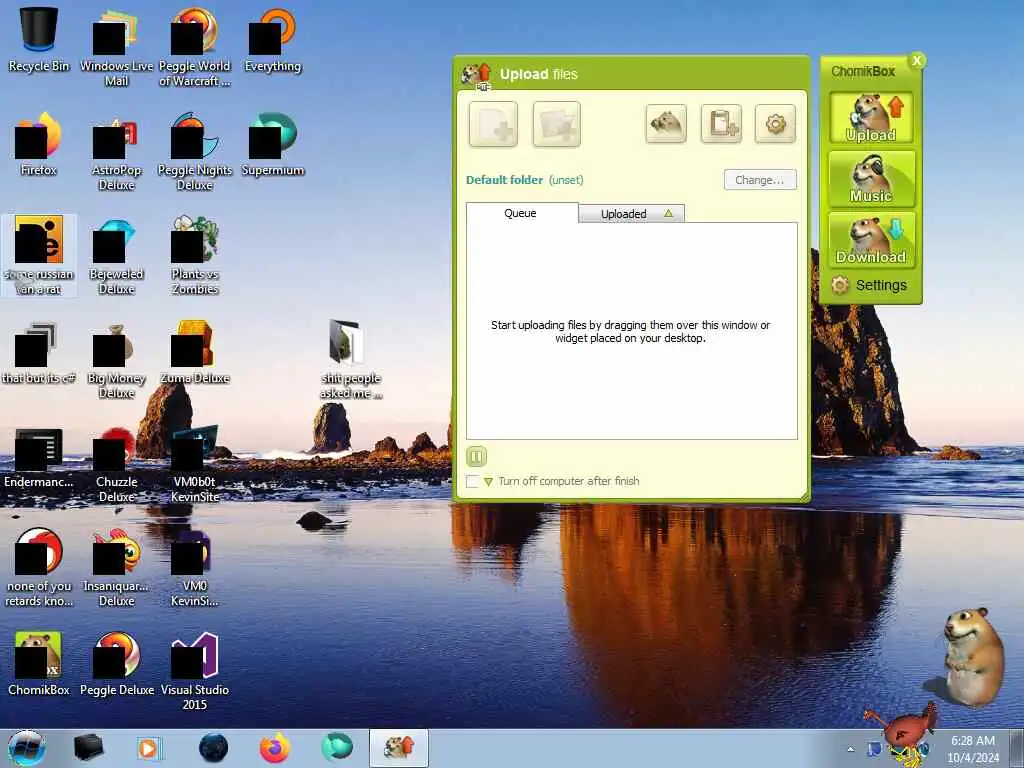Show hidden system tray icons arrow
Viewport: 1024px width, 768px height.
[850, 749]
